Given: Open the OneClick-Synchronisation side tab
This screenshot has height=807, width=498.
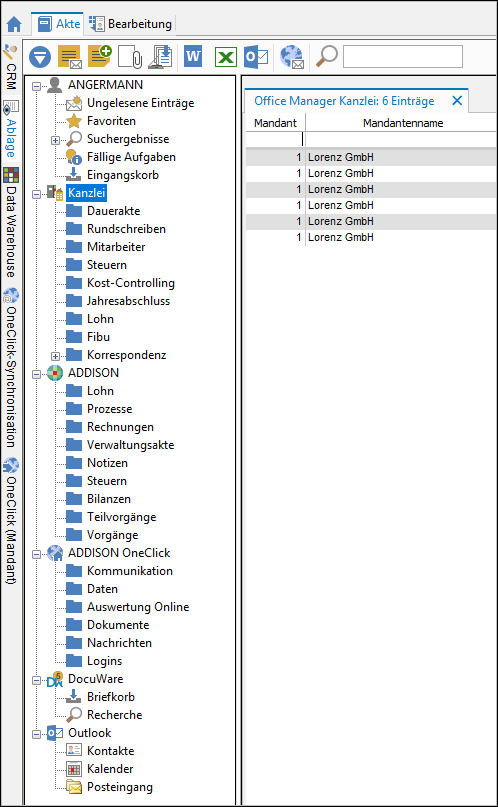Looking at the screenshot, I should (x=11, y=369).
